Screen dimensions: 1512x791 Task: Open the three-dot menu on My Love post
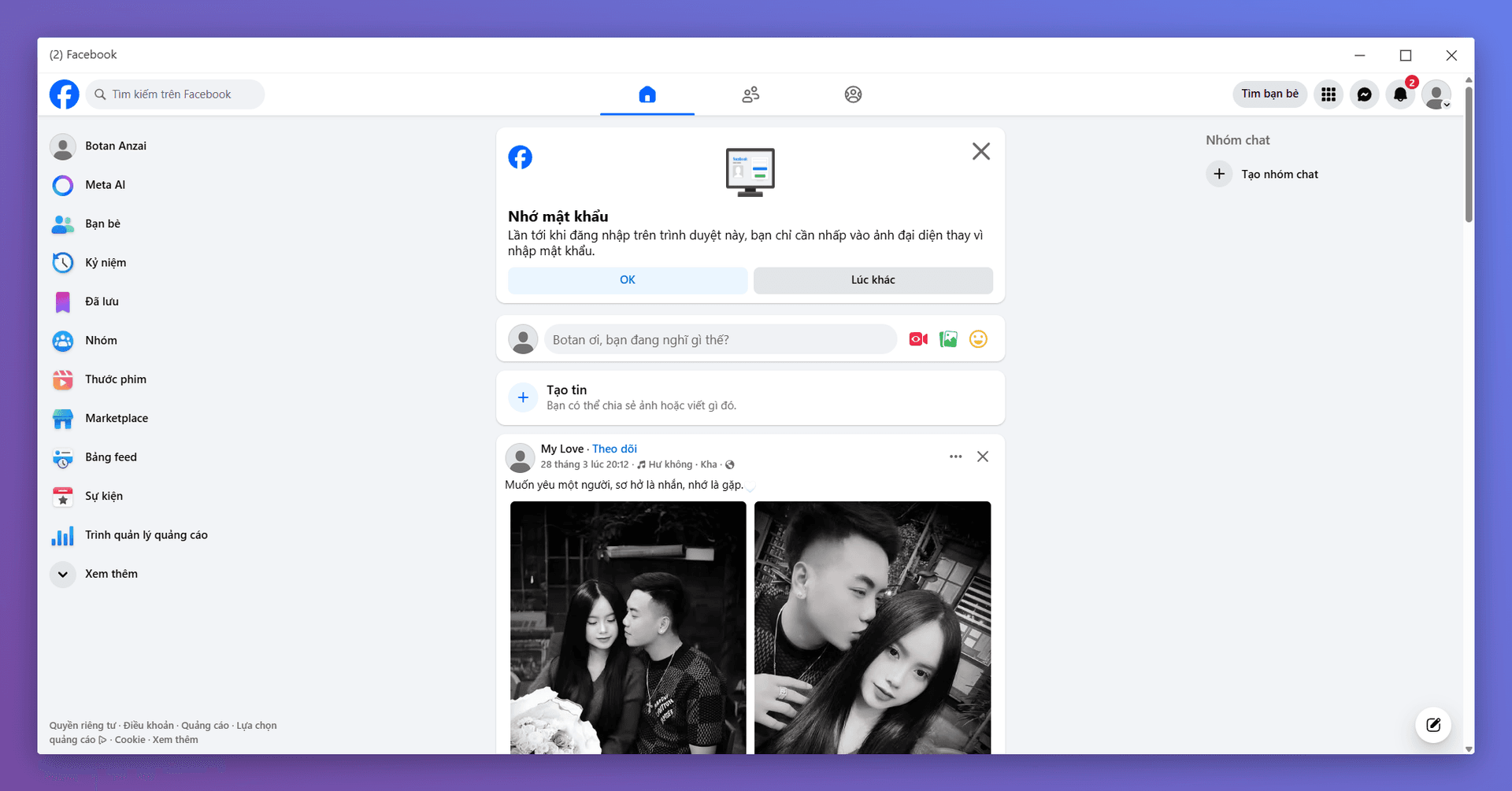[x=955, y=456]
